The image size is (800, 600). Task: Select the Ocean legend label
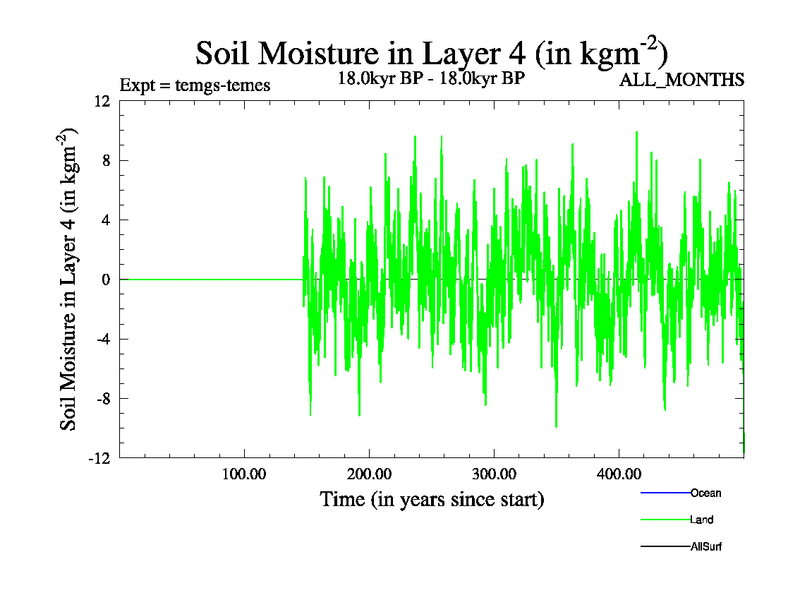tap(705, 493)
